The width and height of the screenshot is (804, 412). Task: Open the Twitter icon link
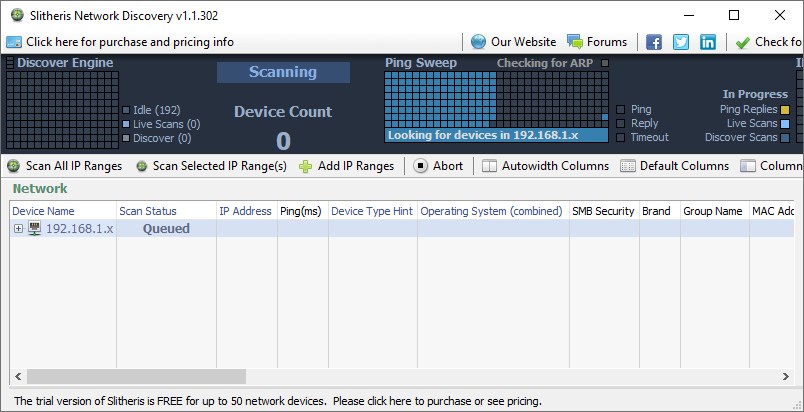click(x=681, y=42)
